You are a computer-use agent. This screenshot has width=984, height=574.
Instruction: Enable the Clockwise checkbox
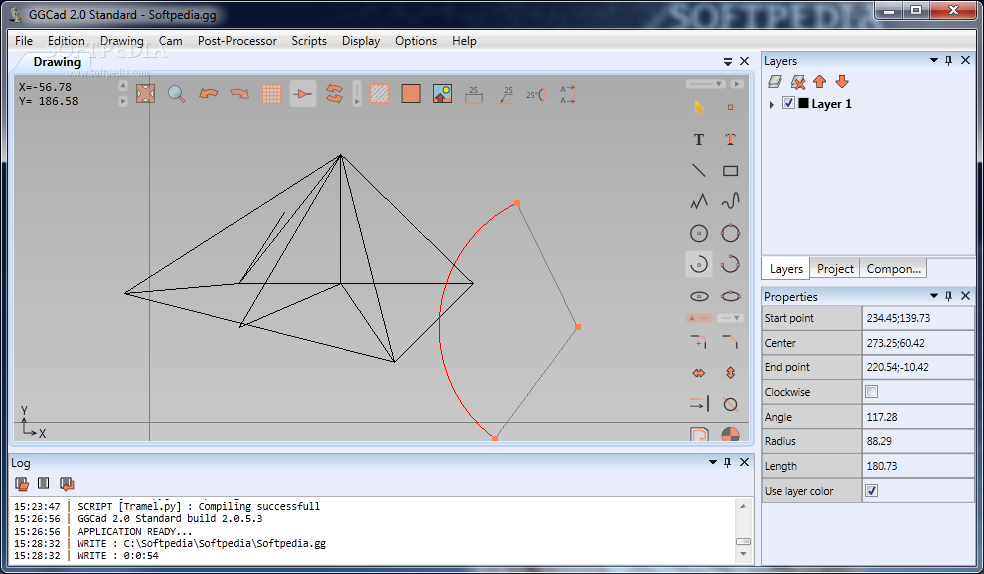click(872, 392)
